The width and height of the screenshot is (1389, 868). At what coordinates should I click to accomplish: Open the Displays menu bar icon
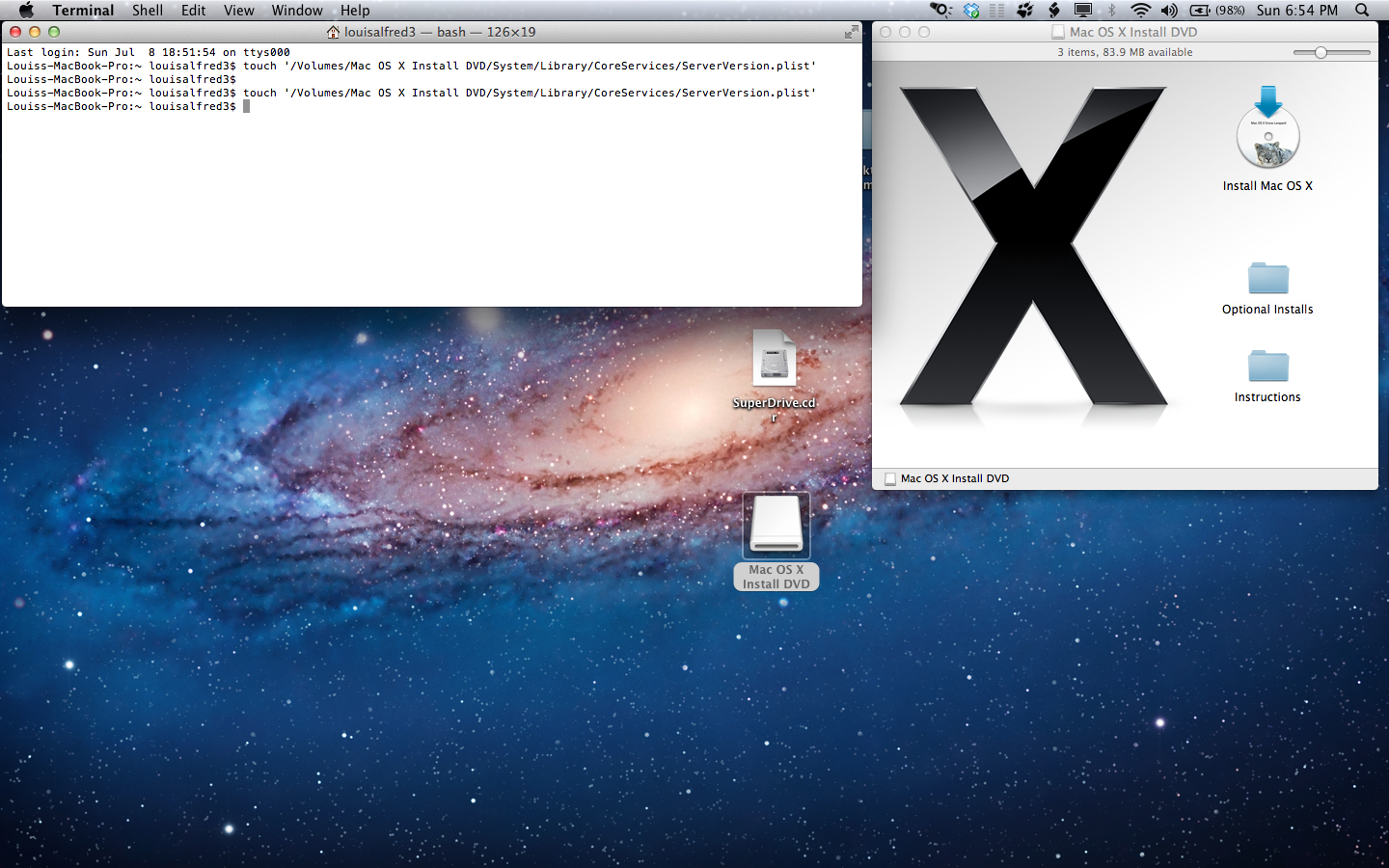tap(1083, 10)
